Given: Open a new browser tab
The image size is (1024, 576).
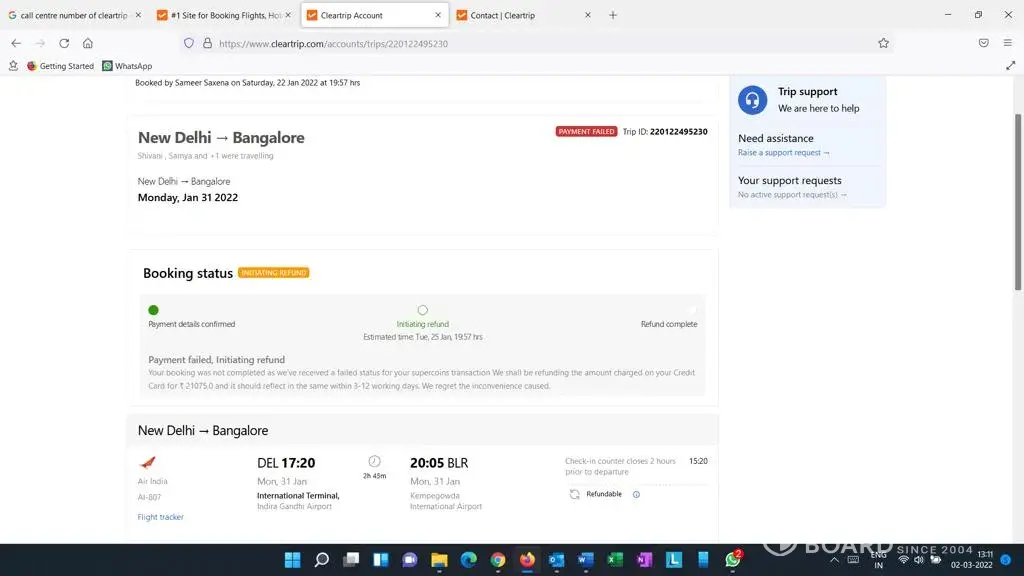Looking at the screenshot, I should click(x=613, y=15).
